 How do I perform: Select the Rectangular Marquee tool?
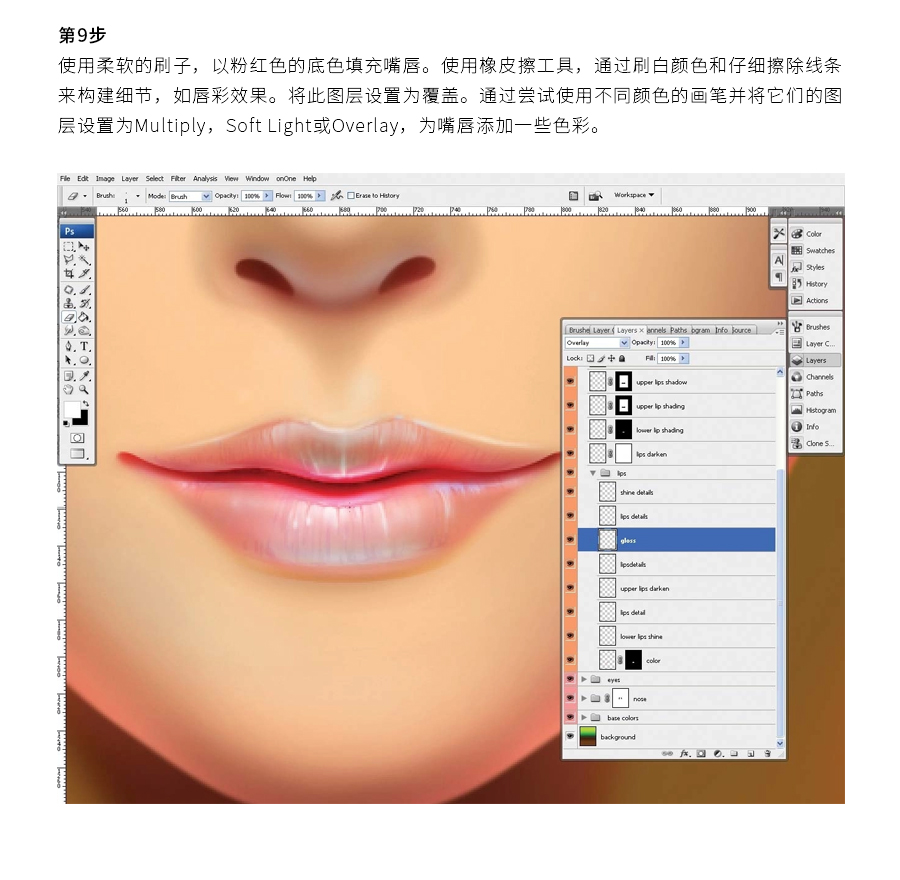(x=69, y=247)
